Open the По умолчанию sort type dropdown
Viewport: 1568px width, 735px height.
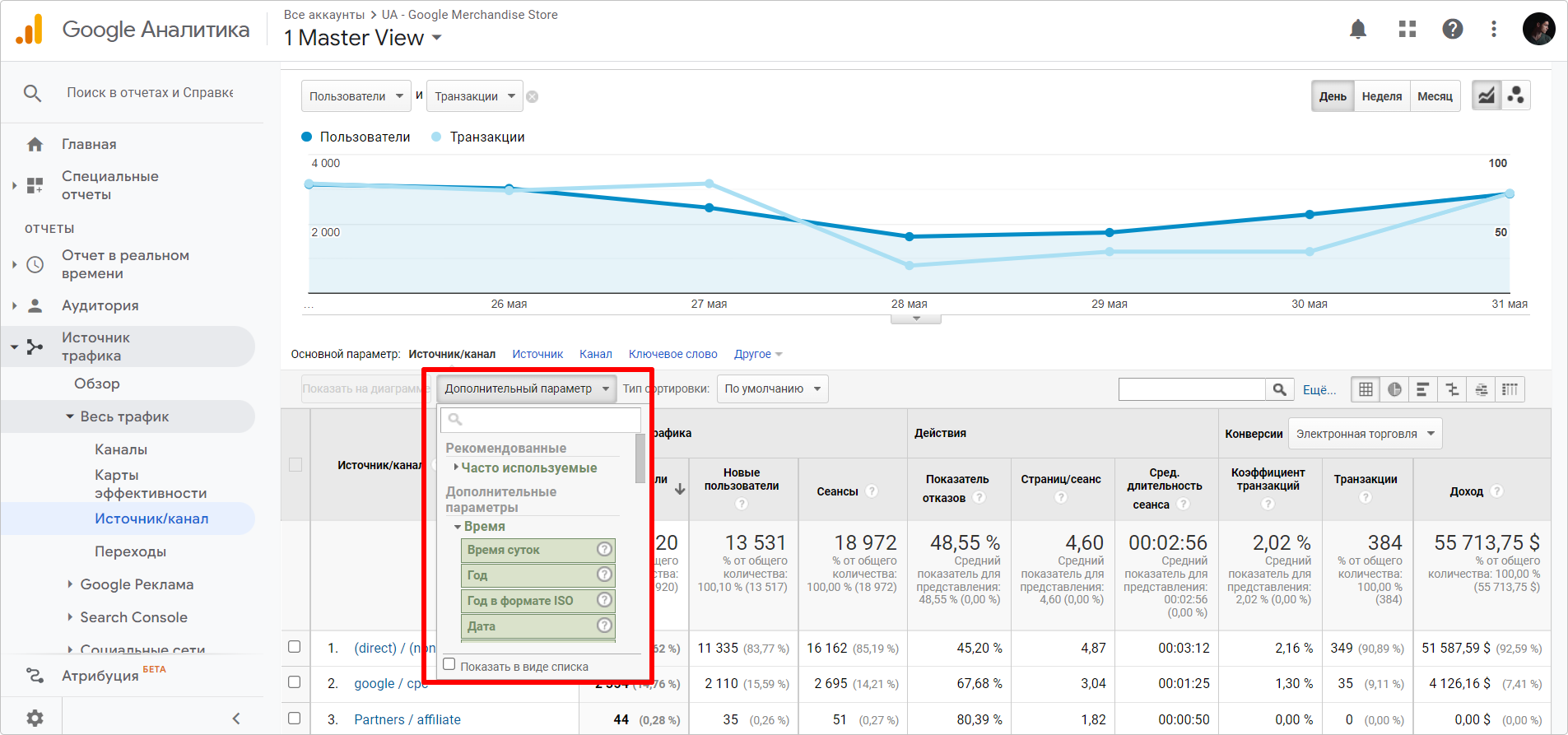coord(773,389)
